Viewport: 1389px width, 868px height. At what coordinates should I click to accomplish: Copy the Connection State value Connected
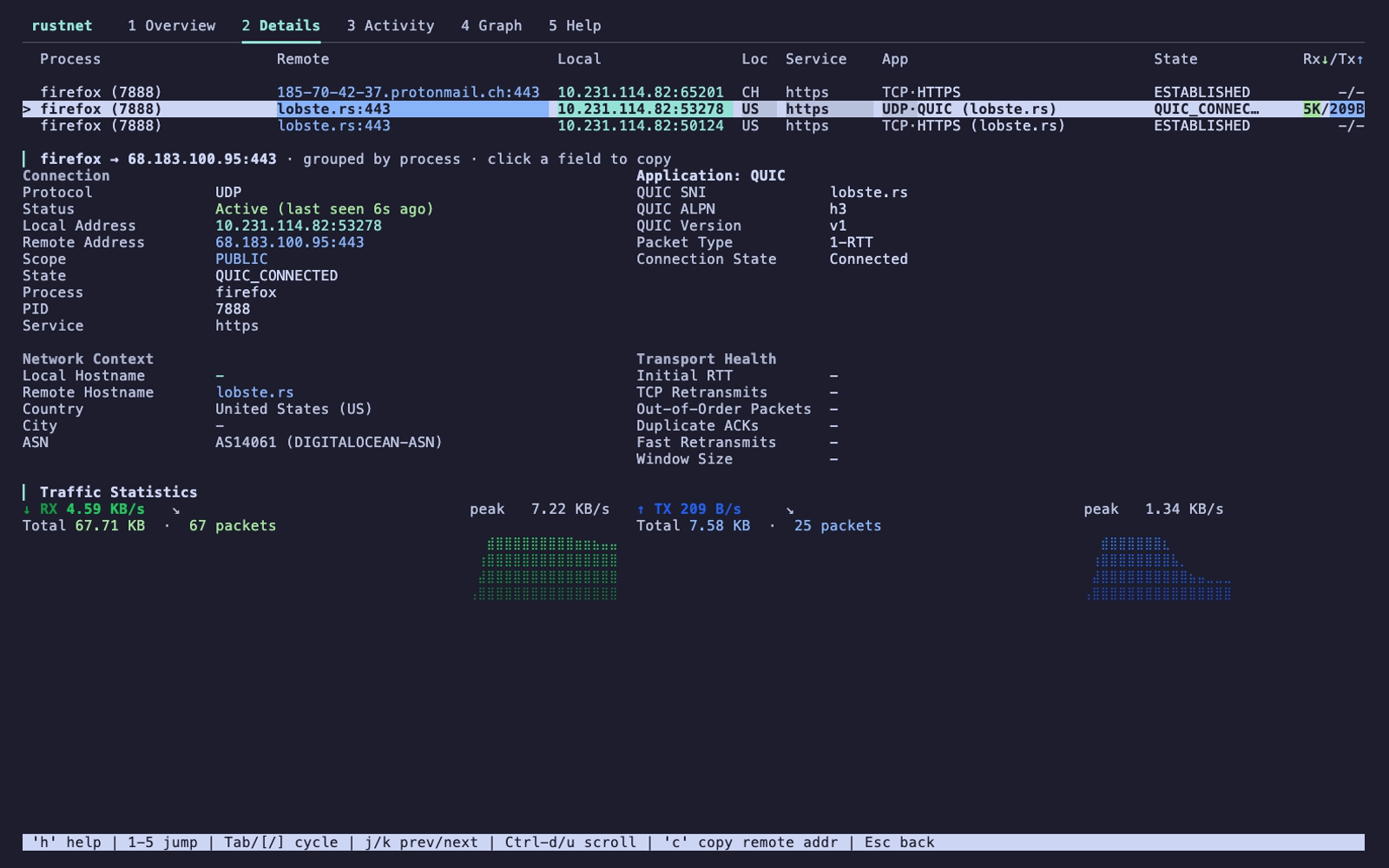pyautogui.click(x=868, y=259)
